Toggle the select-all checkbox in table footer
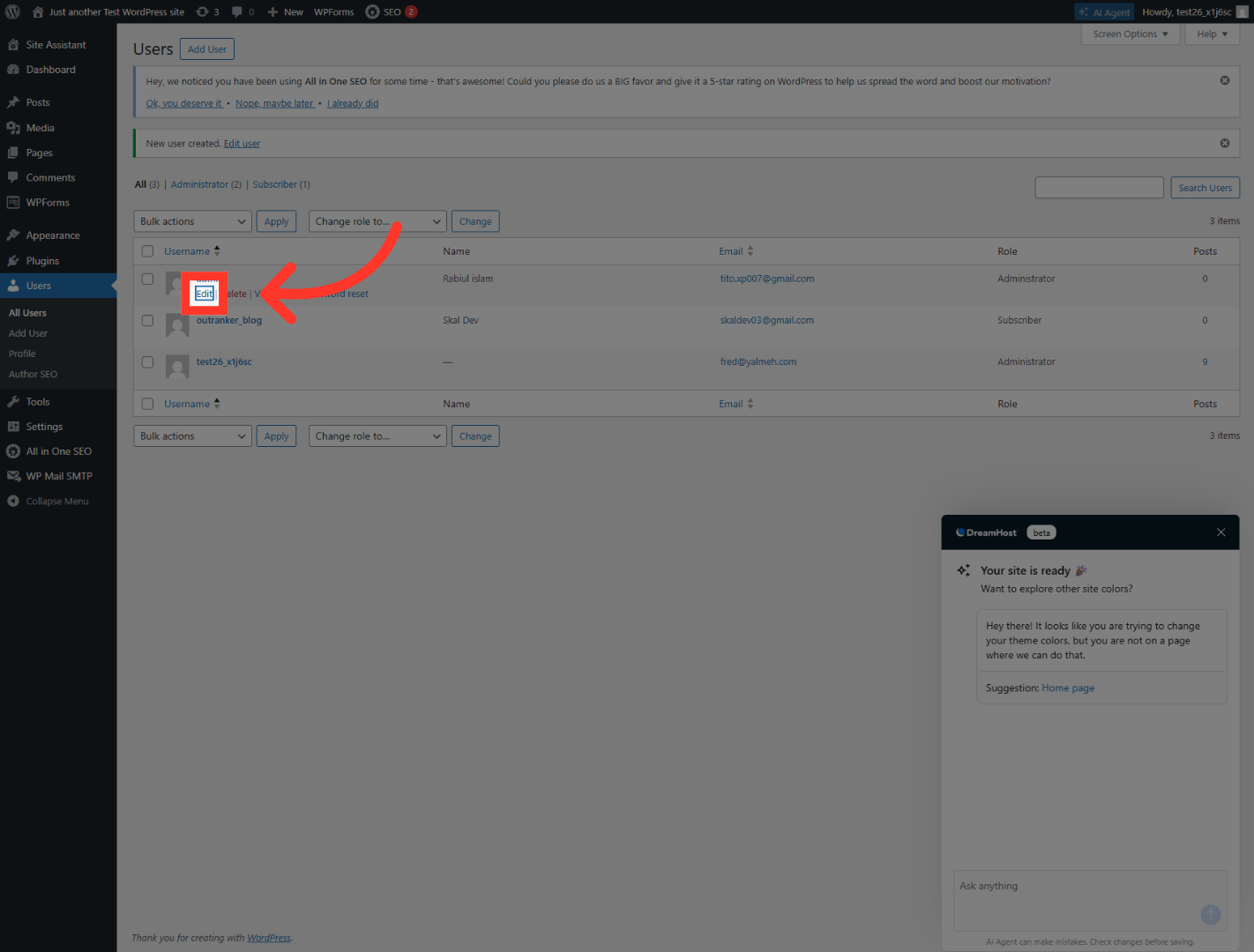 click(x=147, y=404)
